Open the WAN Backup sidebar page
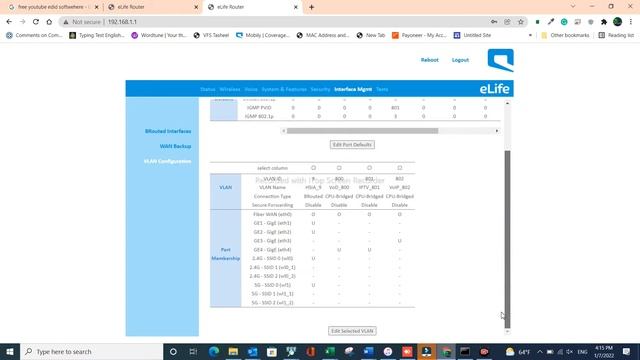 pos(176,146)
